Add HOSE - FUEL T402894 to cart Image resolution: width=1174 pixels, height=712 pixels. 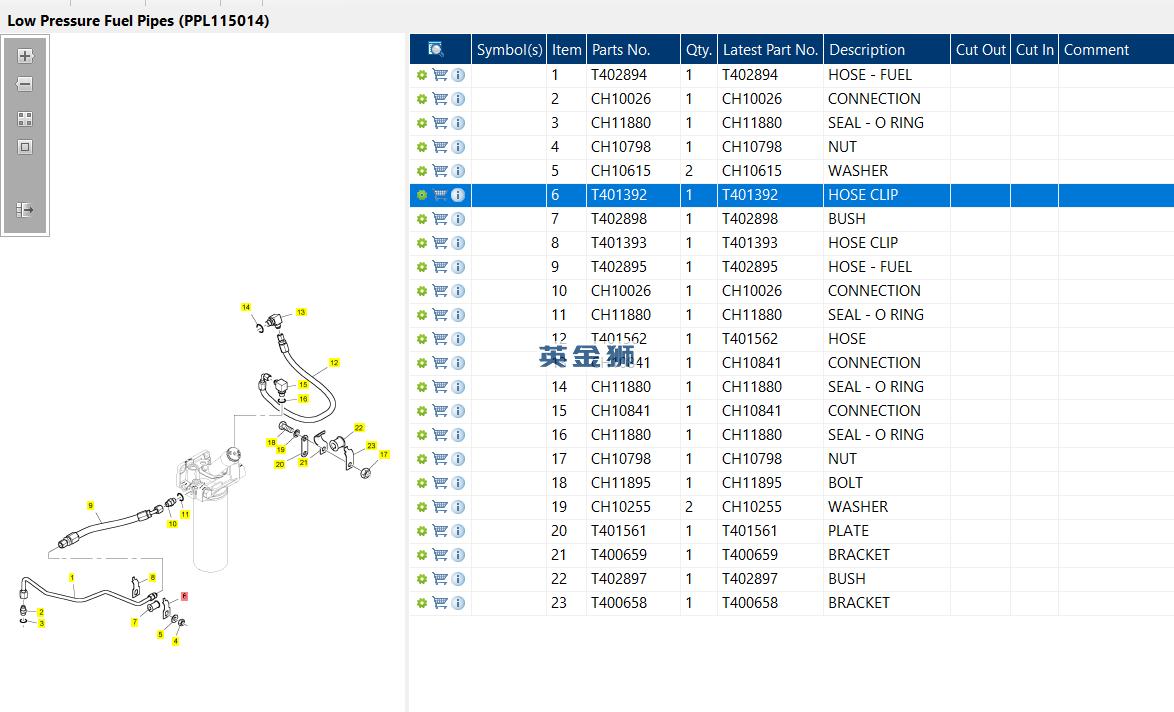click(440, 75)
